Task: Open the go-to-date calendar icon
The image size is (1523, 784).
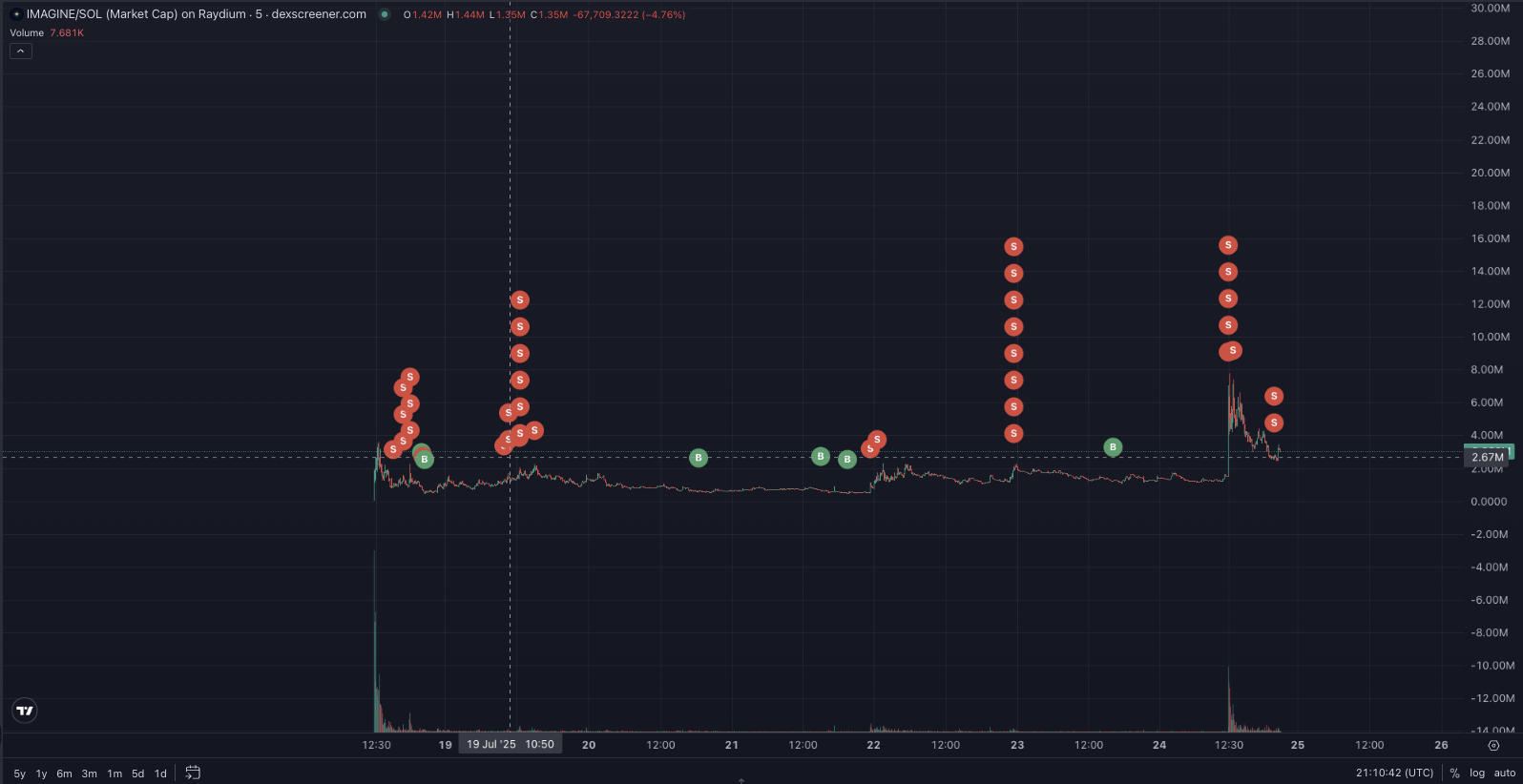Action: [x=193, y=773]
